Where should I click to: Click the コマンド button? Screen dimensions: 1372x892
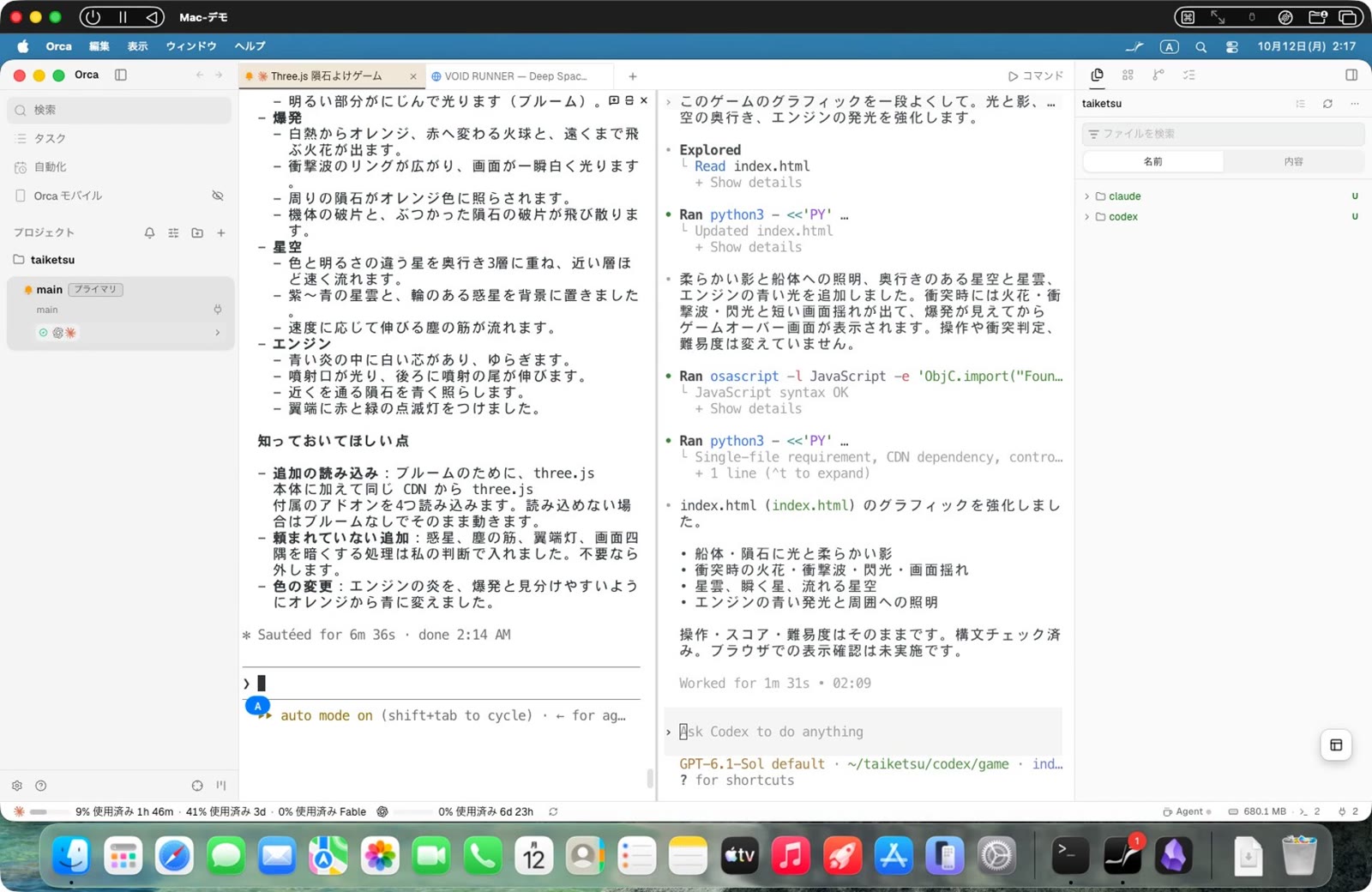click(1036, 76)
